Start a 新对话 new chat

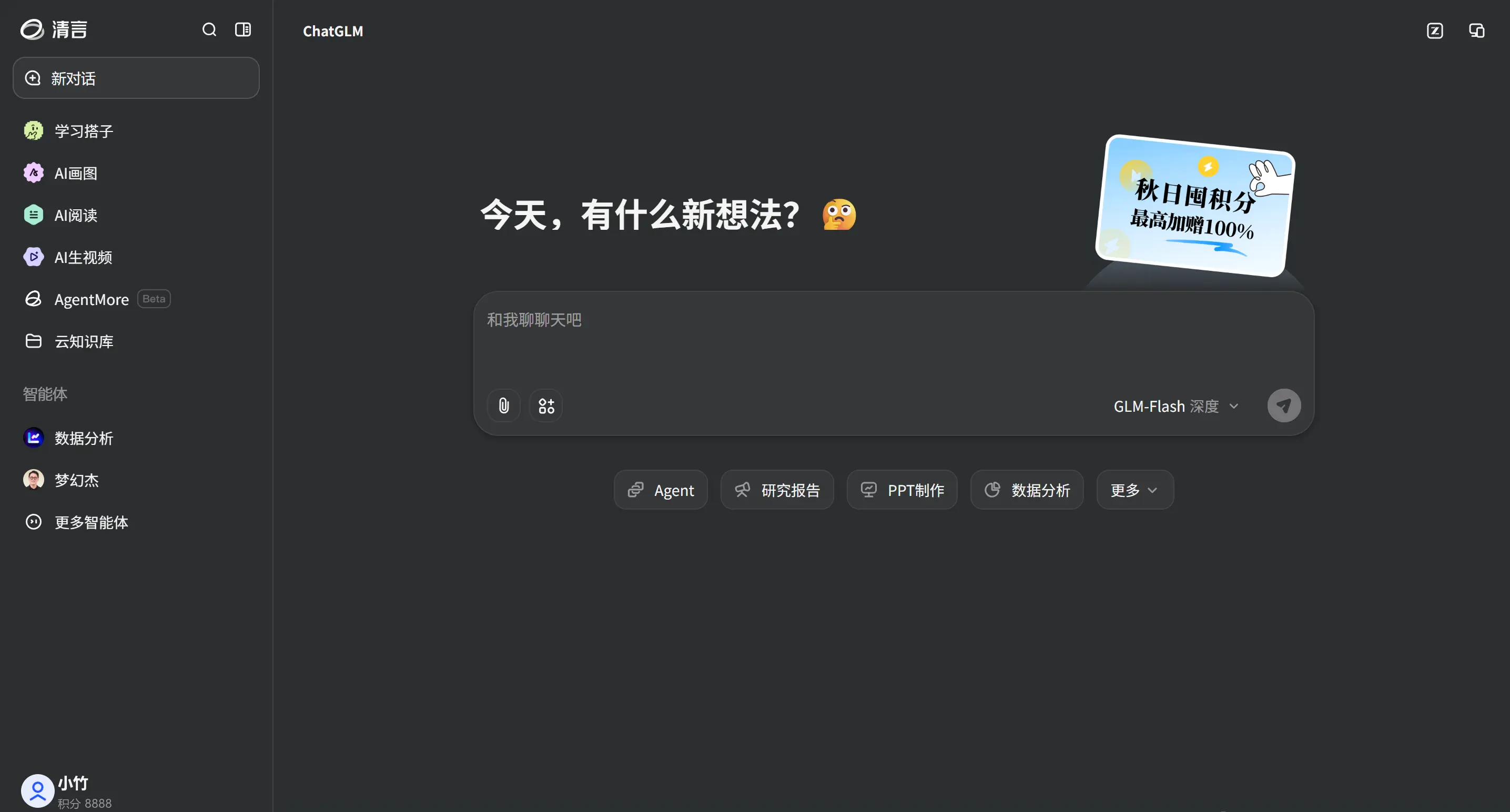[136, 78]
